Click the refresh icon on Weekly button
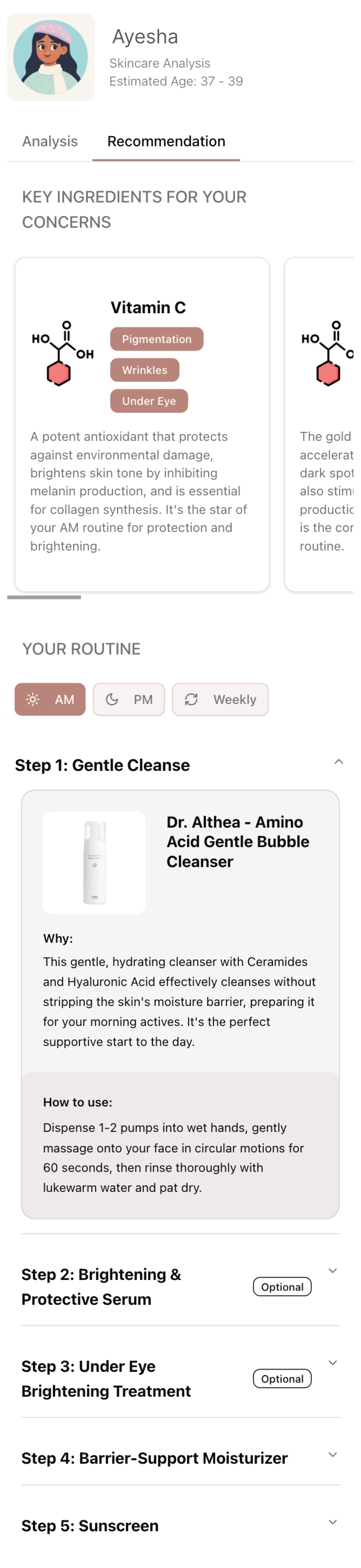This screenshot has height=1568, width=361. point(191,699)
